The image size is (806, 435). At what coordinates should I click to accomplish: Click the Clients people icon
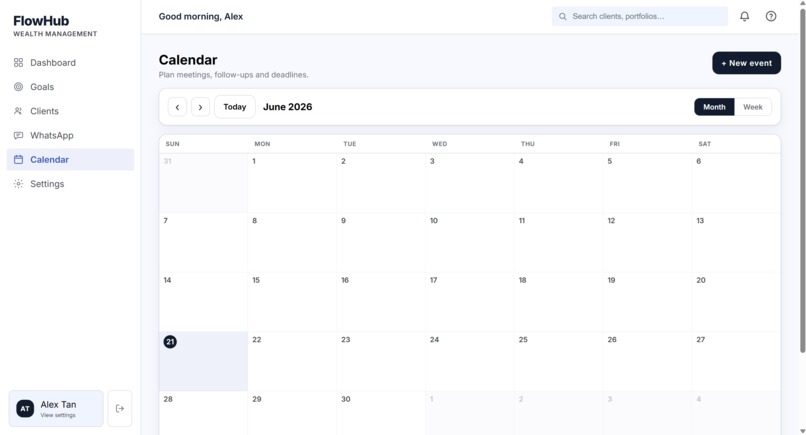tap(19, 111)
